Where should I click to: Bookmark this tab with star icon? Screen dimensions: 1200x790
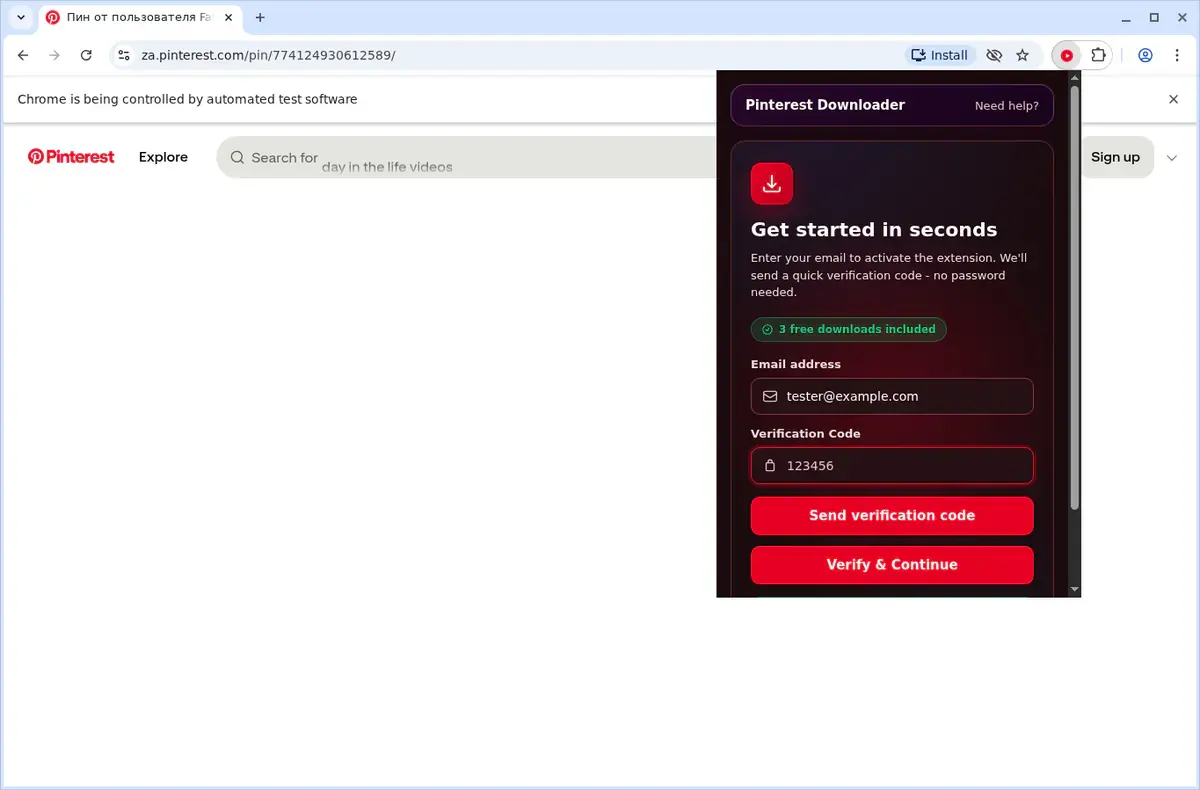click(1022, 56)
